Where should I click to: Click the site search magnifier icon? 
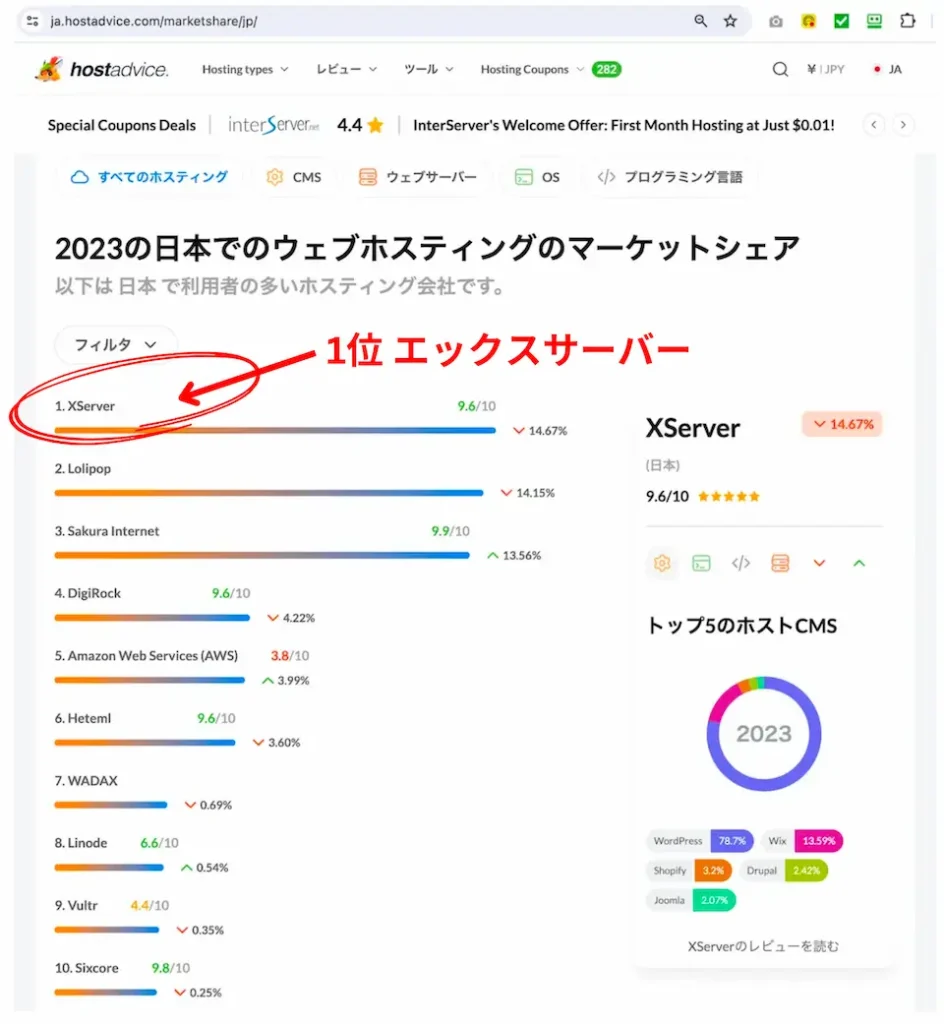coord(779,69)
